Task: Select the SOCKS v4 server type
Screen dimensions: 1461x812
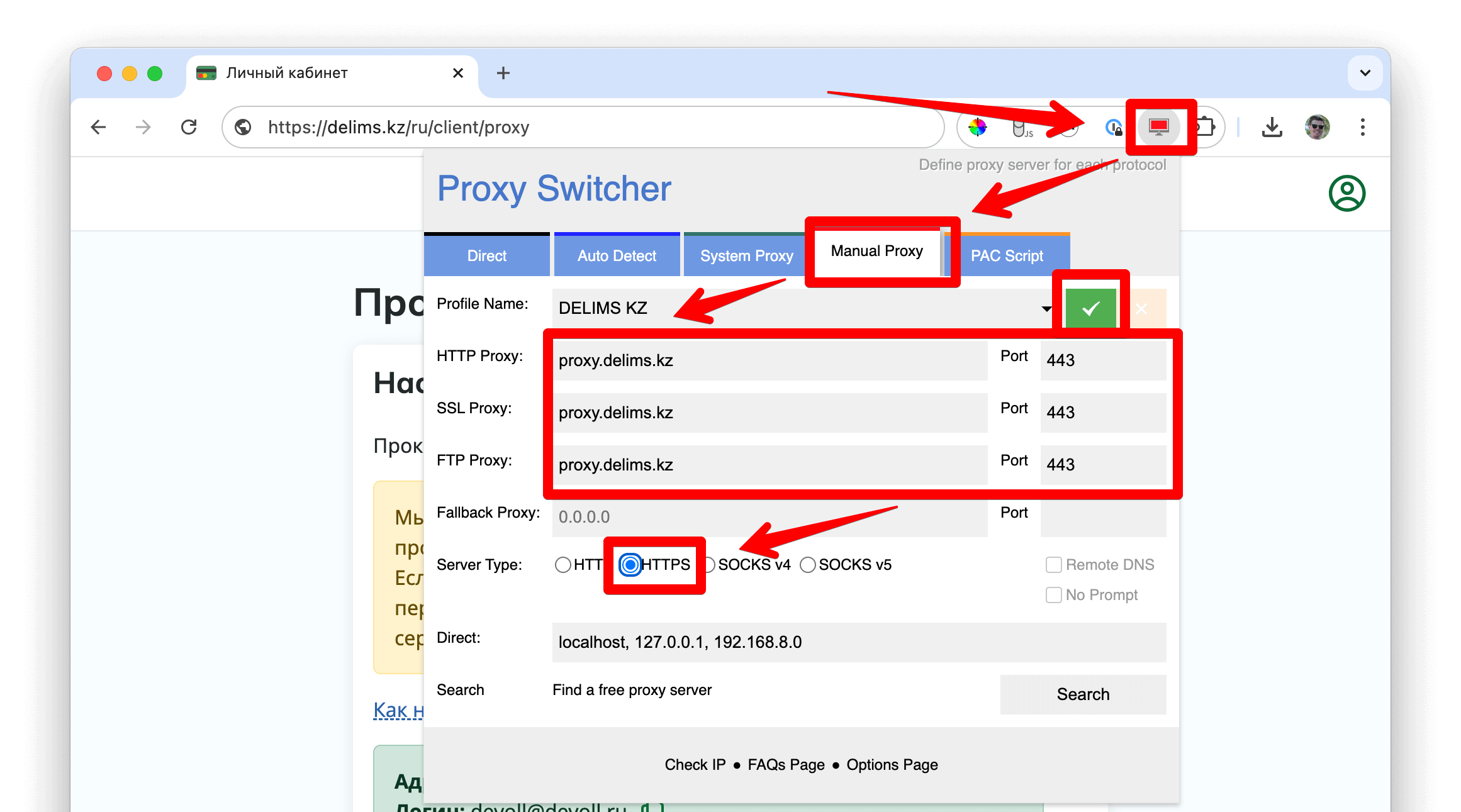Action: [709, 565]
